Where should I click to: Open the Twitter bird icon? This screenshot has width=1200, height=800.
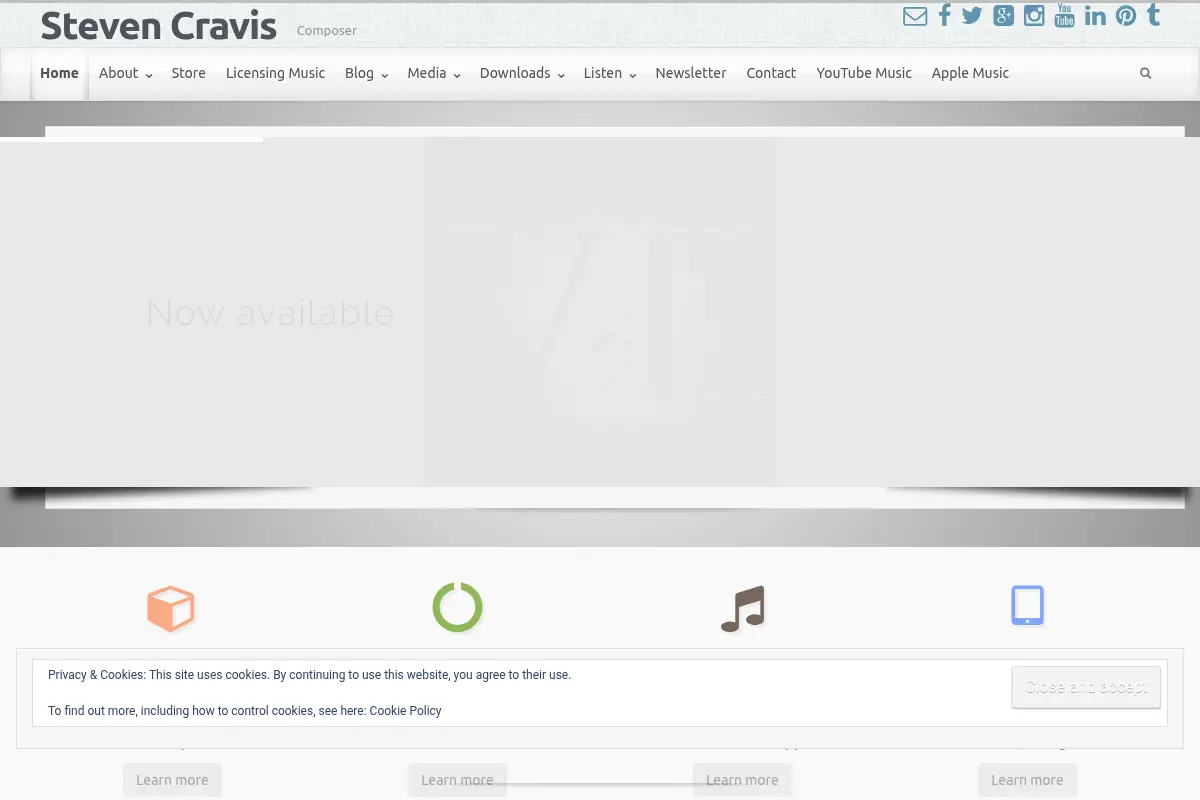click(972, 16)
